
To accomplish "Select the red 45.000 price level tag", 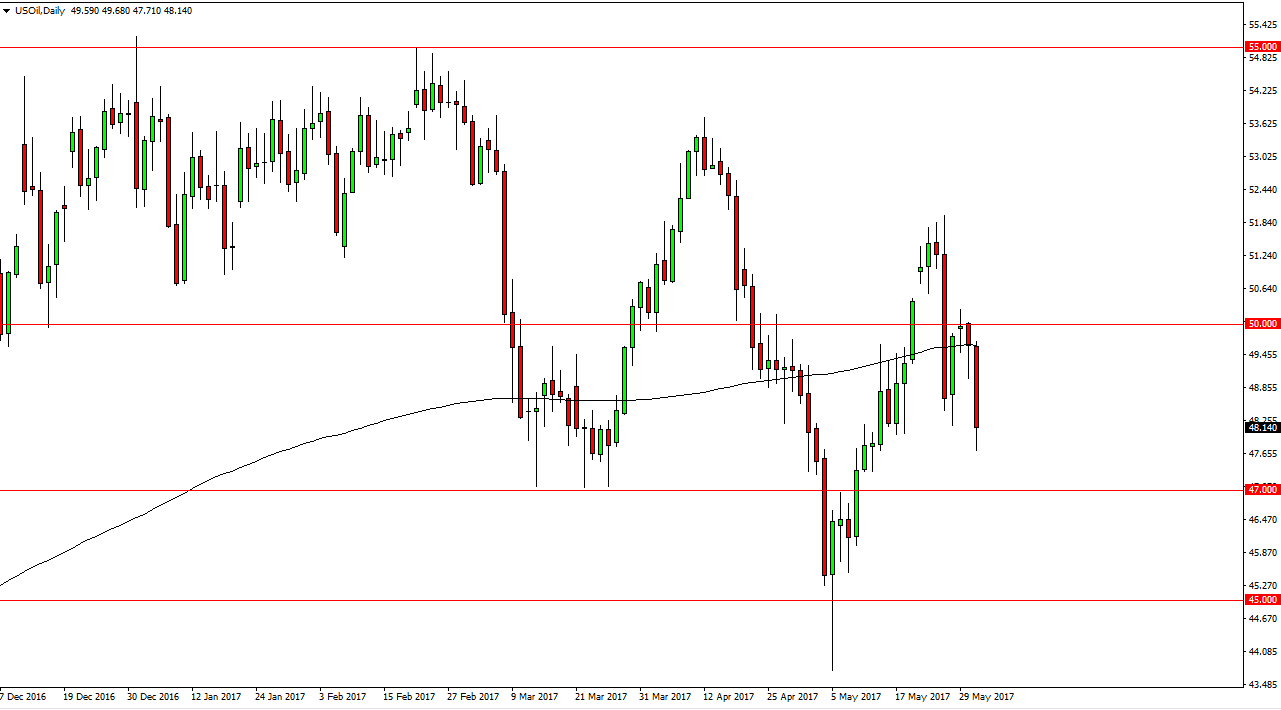I will (x=1262, y=600).
